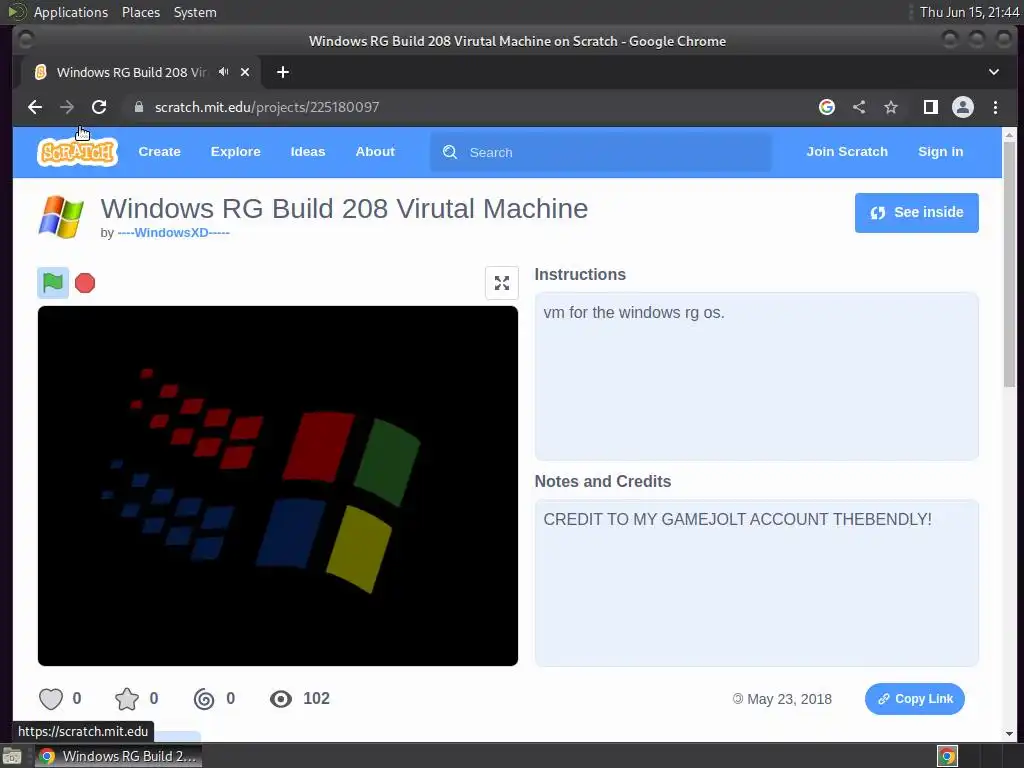Click the 102 views count
This screenshot has height=768, width=1024.
pos(316,699)
